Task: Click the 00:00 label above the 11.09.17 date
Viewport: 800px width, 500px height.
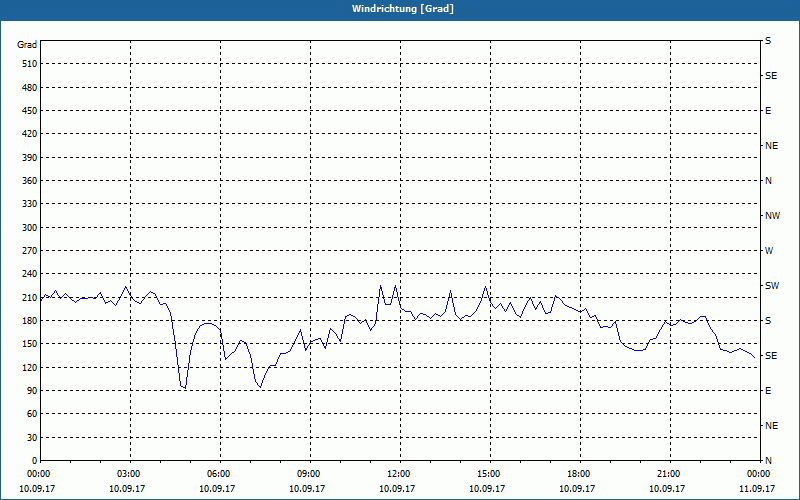Action: pyautogui.click(x=759, y=474)
